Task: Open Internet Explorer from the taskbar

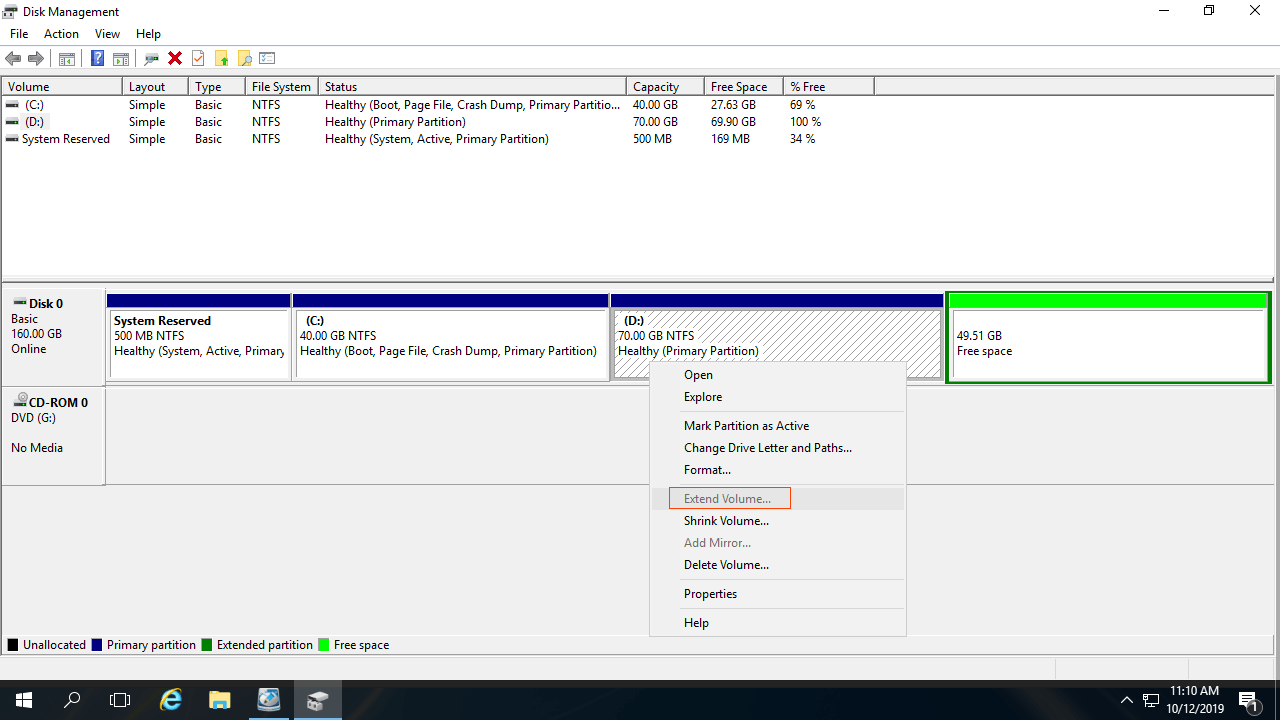Action: click(x=171, y=700)
